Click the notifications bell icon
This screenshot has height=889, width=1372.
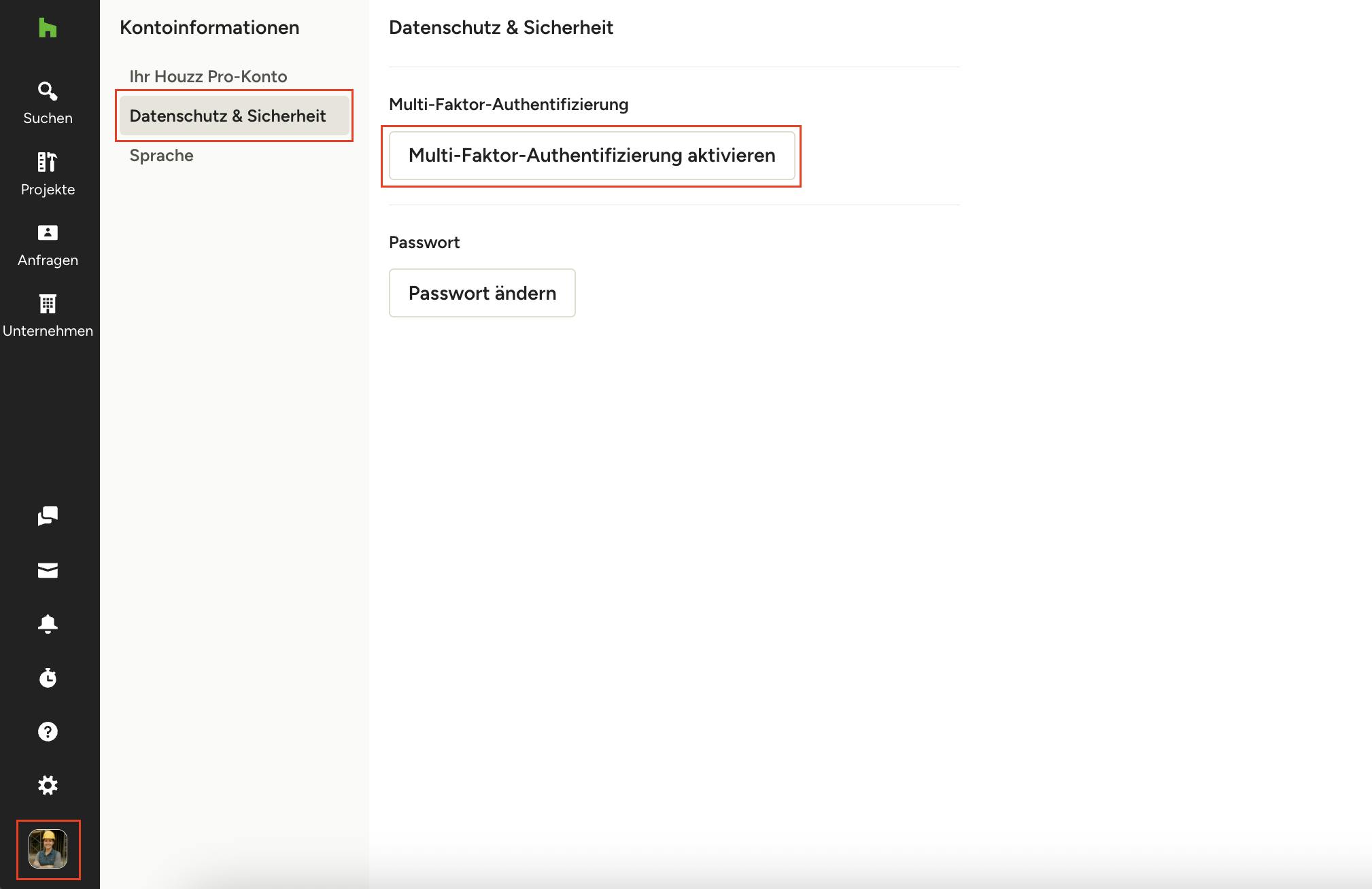coord(47,624)
